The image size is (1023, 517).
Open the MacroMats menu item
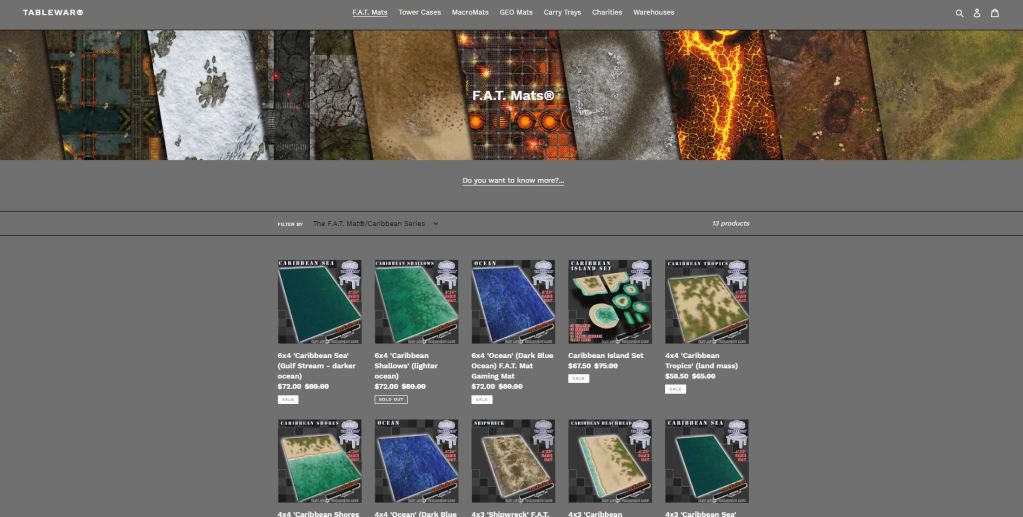tap(470, 12)
